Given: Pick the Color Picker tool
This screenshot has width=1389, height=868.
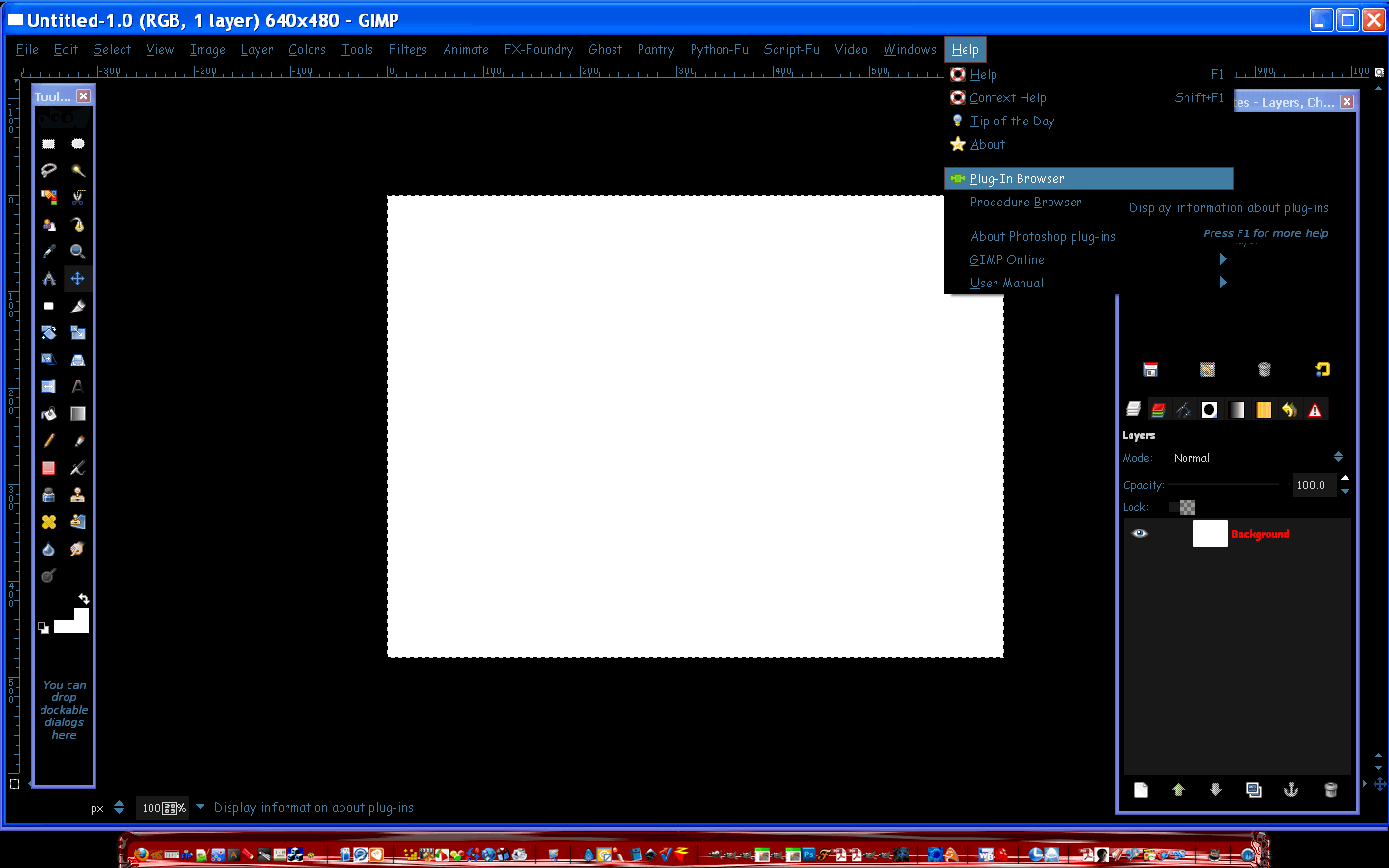Looking at the screenshot, I should click(x=49, y=251).
